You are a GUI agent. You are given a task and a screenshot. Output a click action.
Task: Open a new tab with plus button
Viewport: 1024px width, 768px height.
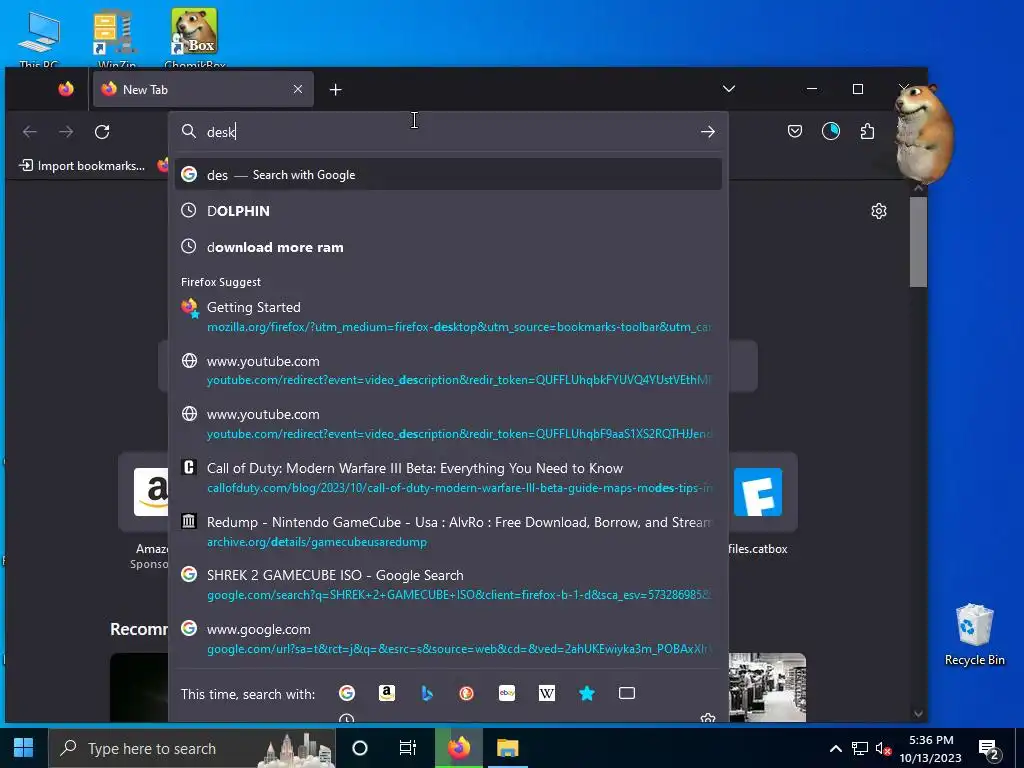click(336, 89)
